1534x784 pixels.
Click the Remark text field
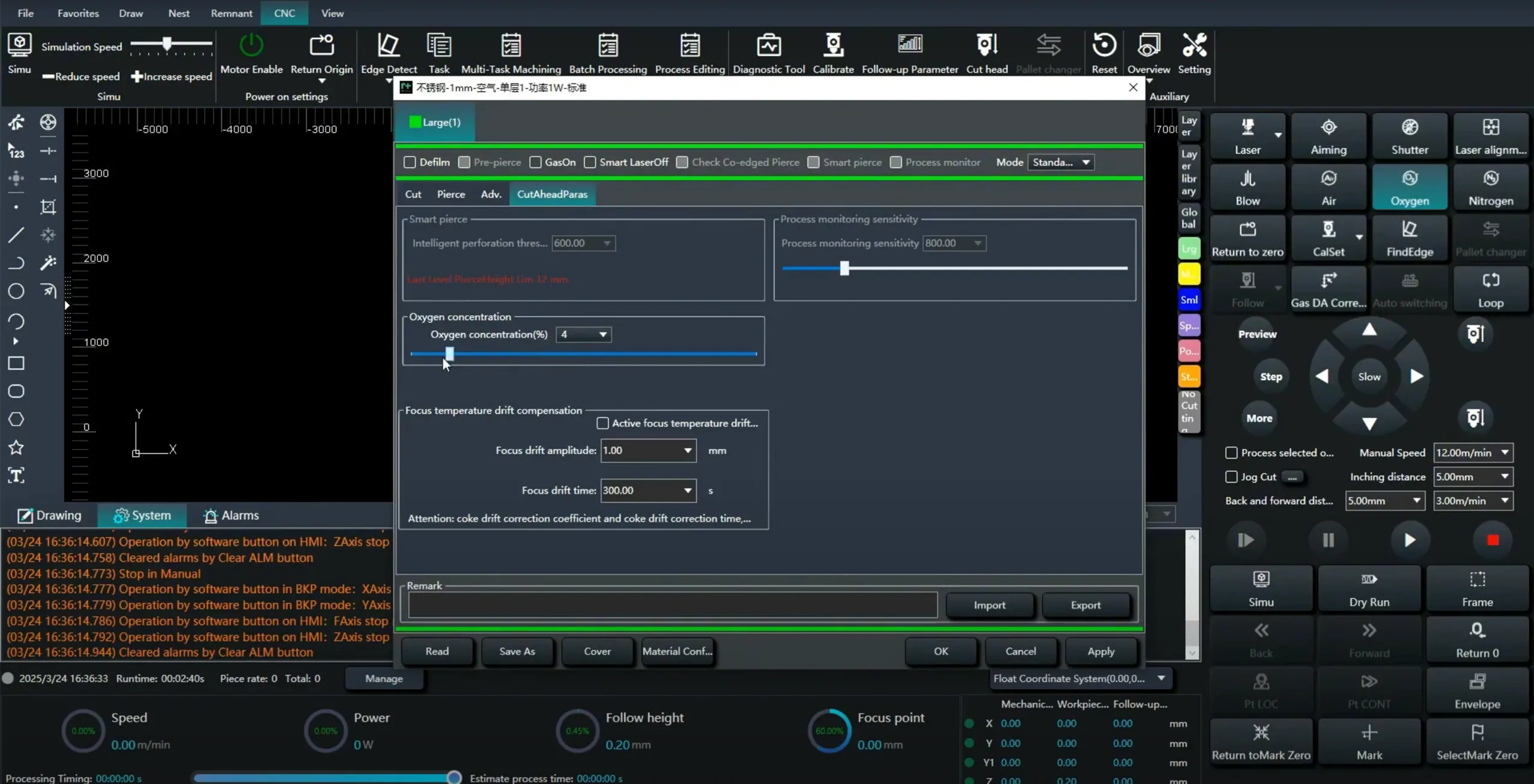[x=672, y=605]
